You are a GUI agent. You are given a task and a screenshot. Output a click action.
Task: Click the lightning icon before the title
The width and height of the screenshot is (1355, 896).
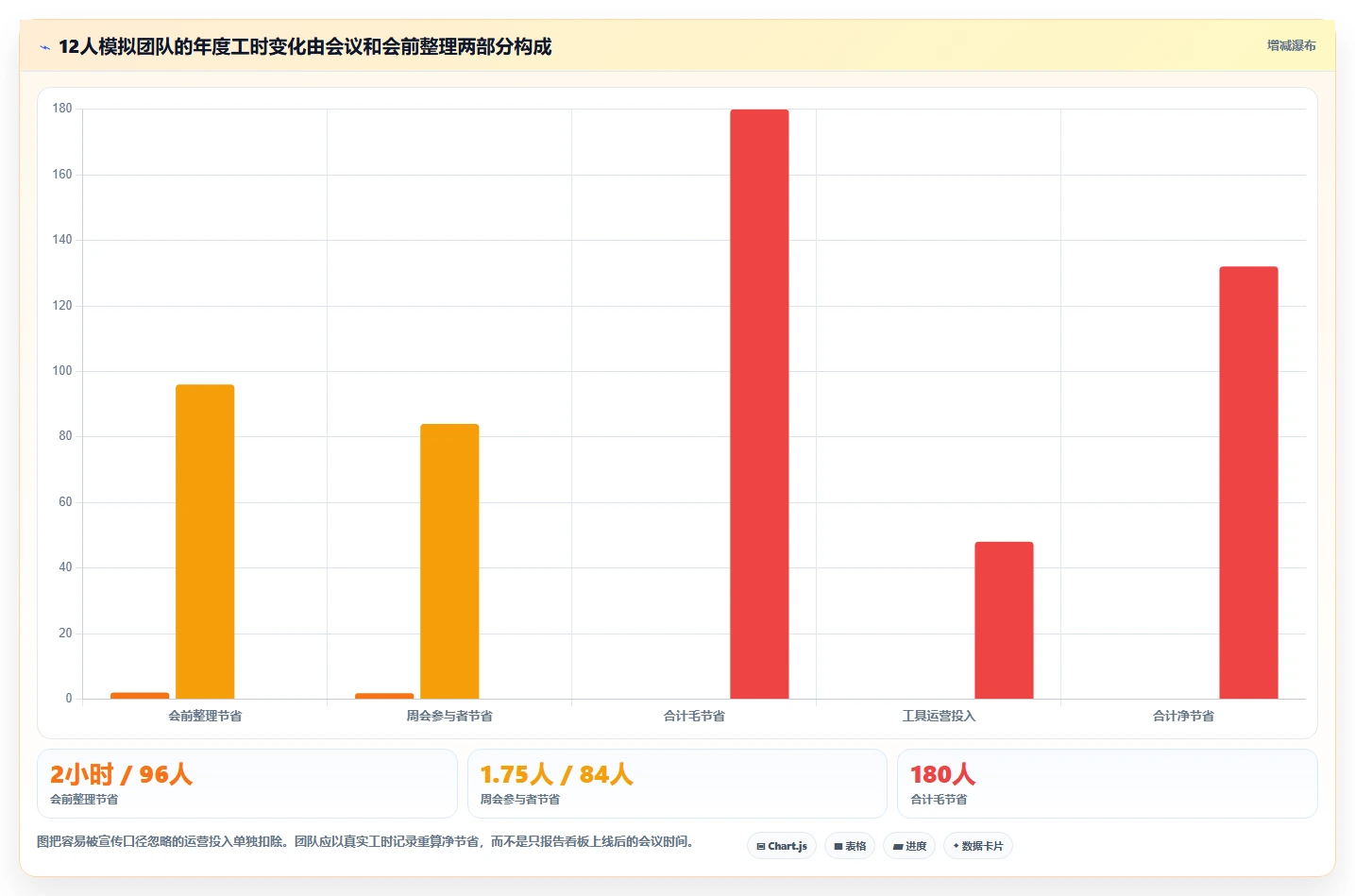44,47
